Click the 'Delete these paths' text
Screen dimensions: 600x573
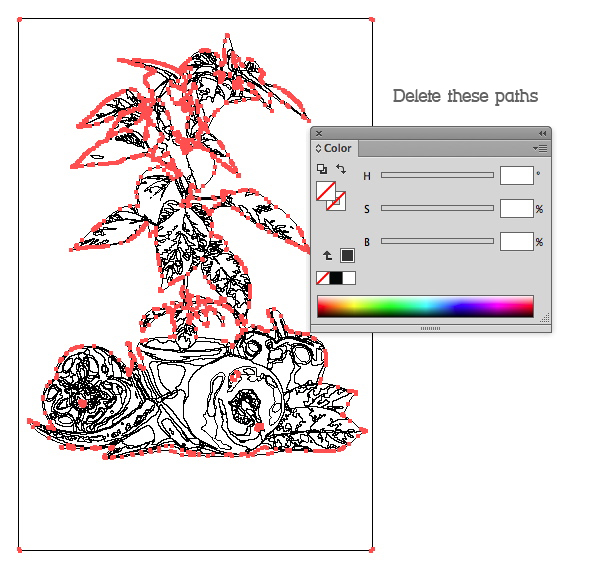pos(465,96)
